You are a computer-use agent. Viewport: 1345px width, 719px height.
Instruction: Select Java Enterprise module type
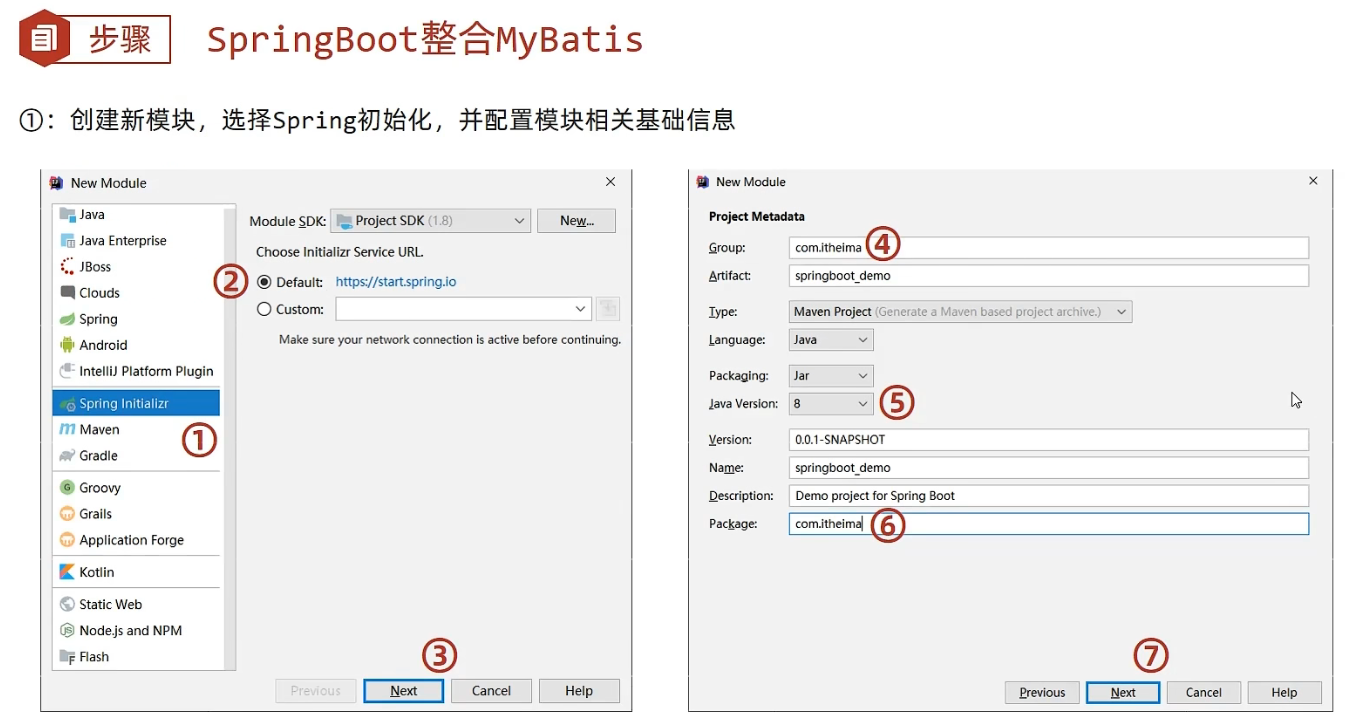tap(137, 240)
